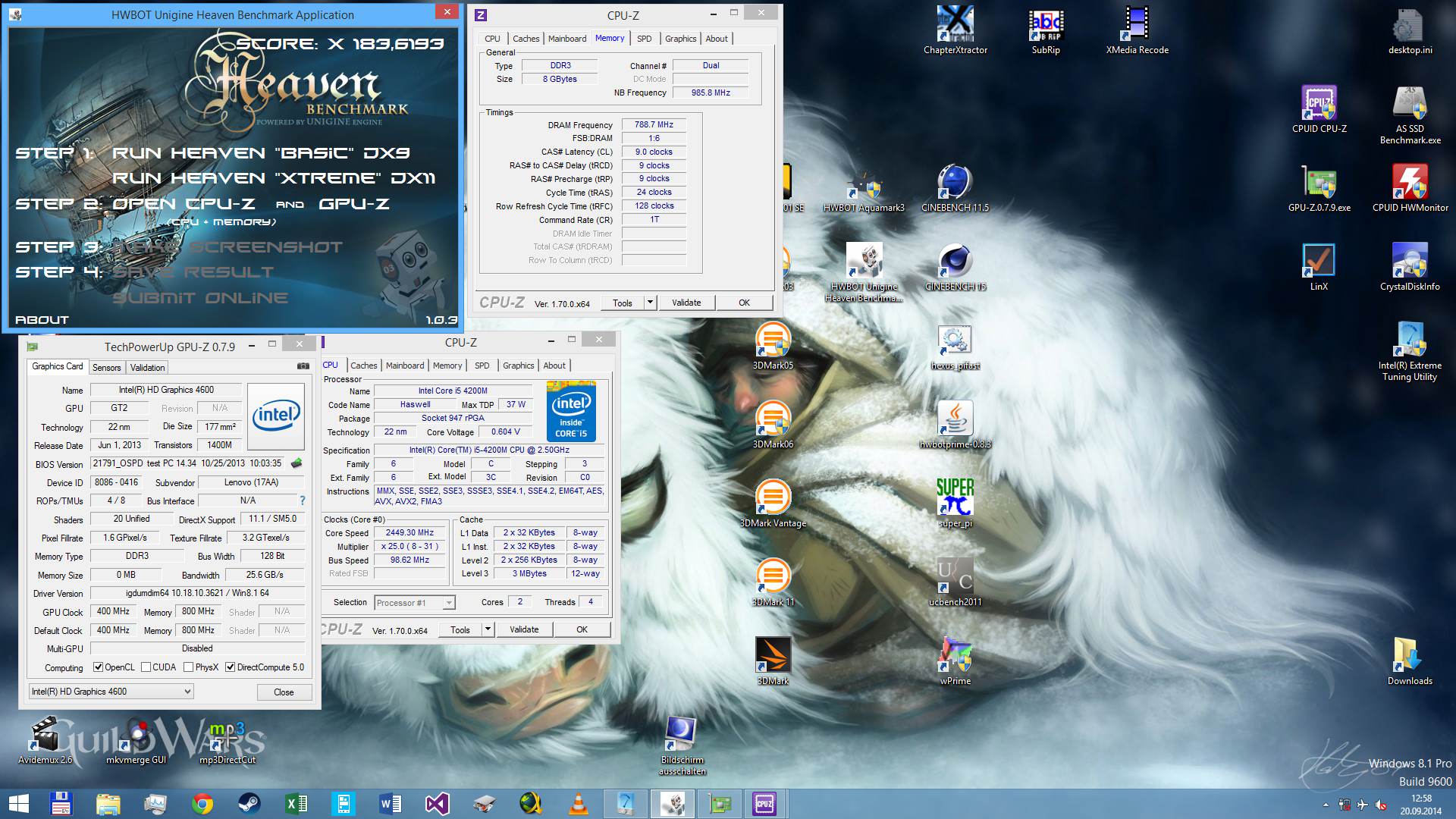1456x819 pixels.
Task: Launch ucbench2011 shortcut
Action: coord(955,582)
